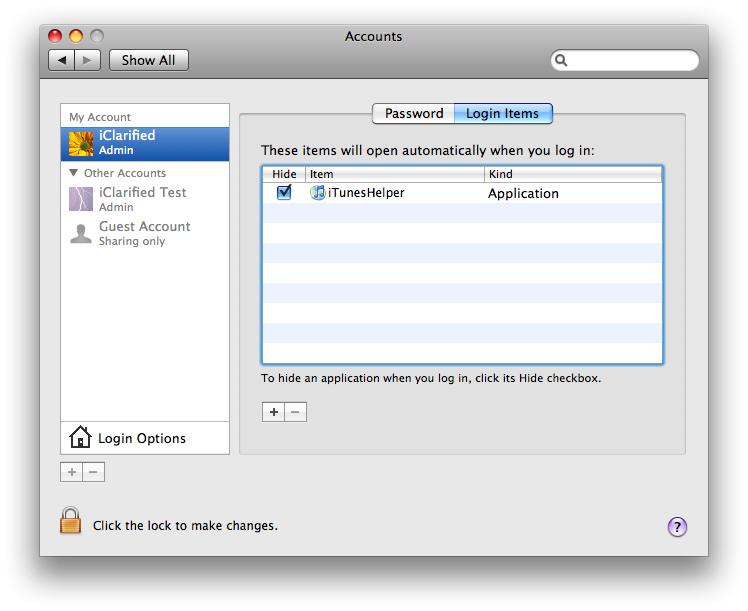Switch to the Password tab
The image size is (748, 611).
[413, 114]
